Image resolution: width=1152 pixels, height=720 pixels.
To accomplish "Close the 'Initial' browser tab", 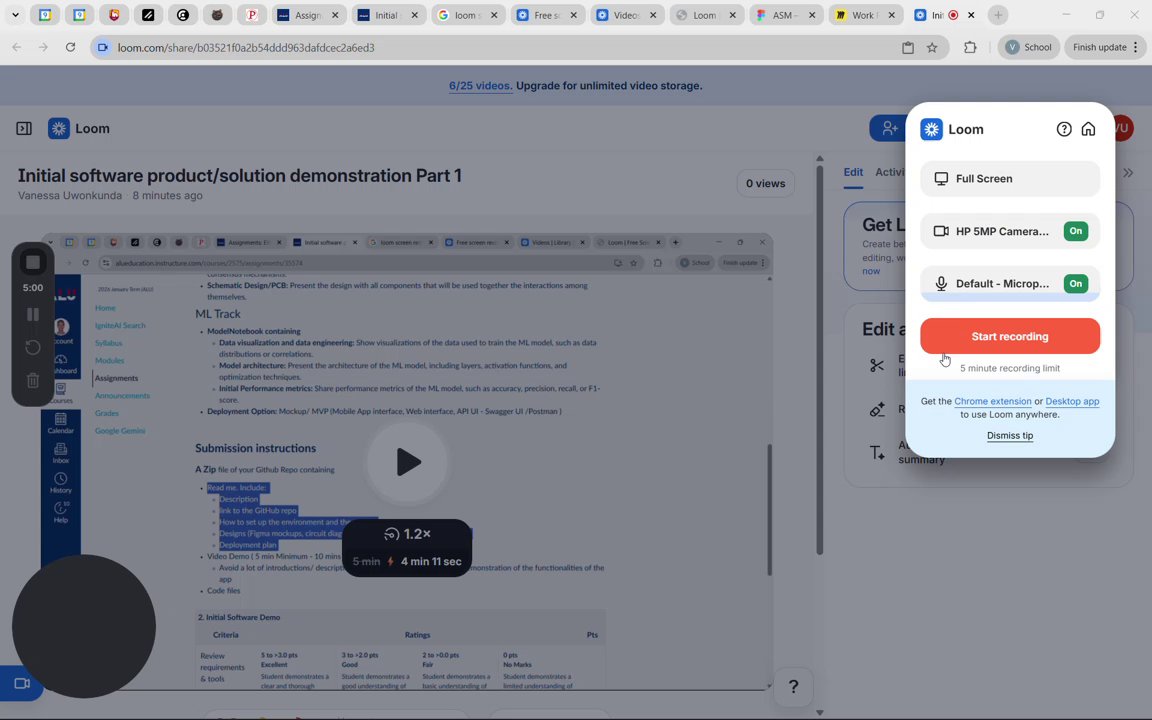I will [x=414, y=15].
